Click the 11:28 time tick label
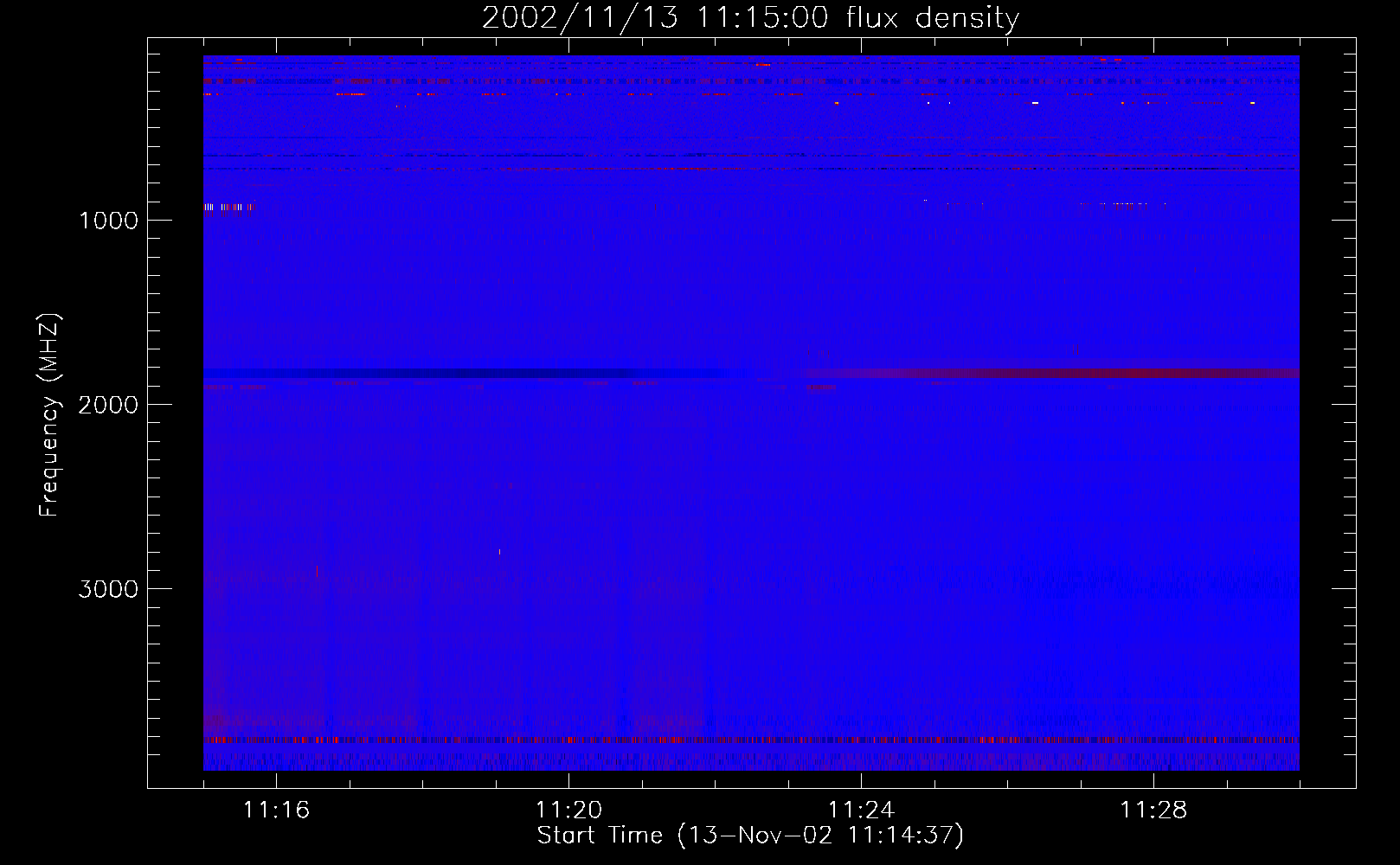This screenshot has height=865, width=1400. 1153,811
